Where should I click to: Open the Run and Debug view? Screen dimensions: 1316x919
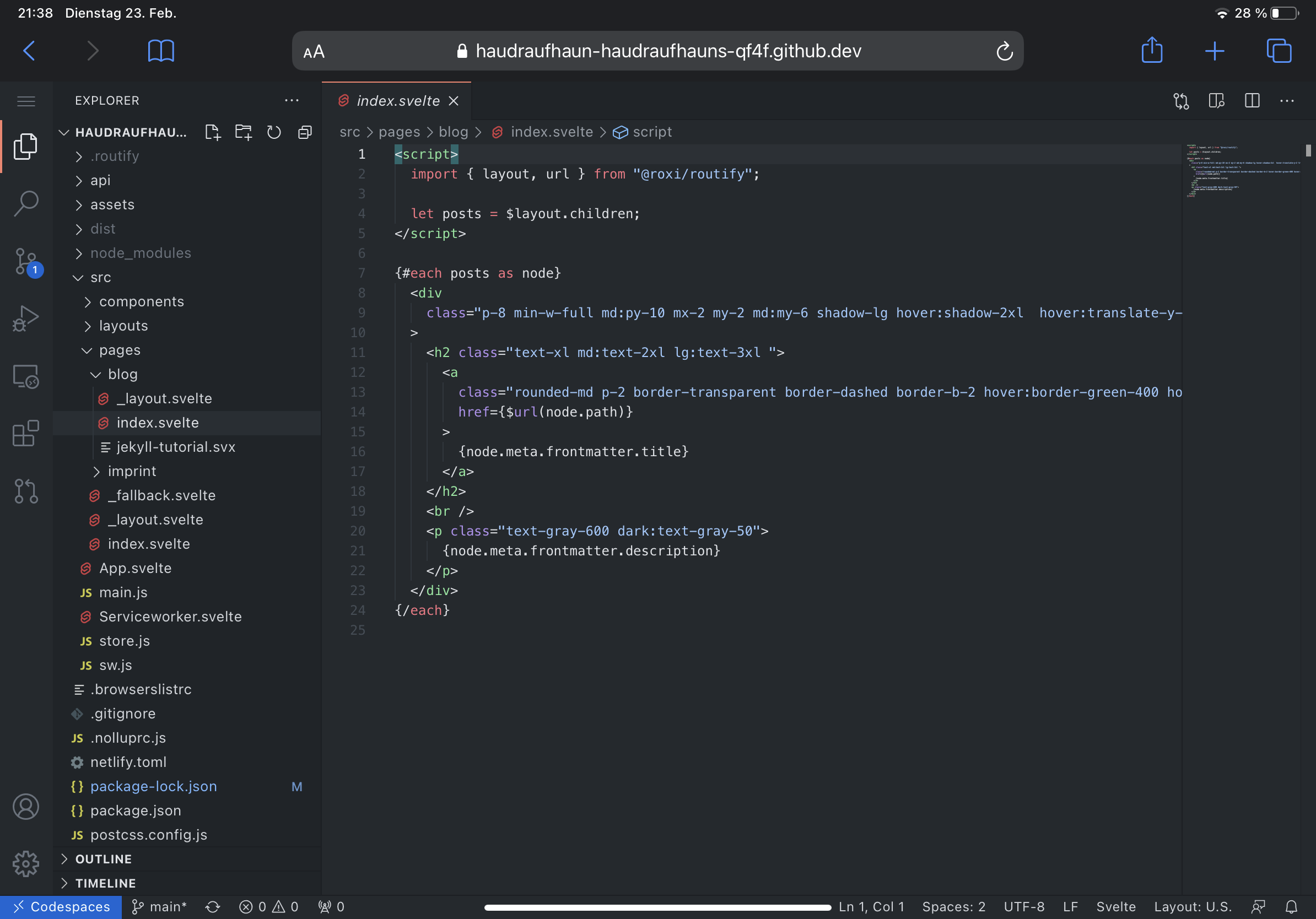click(x=26, y=318)
